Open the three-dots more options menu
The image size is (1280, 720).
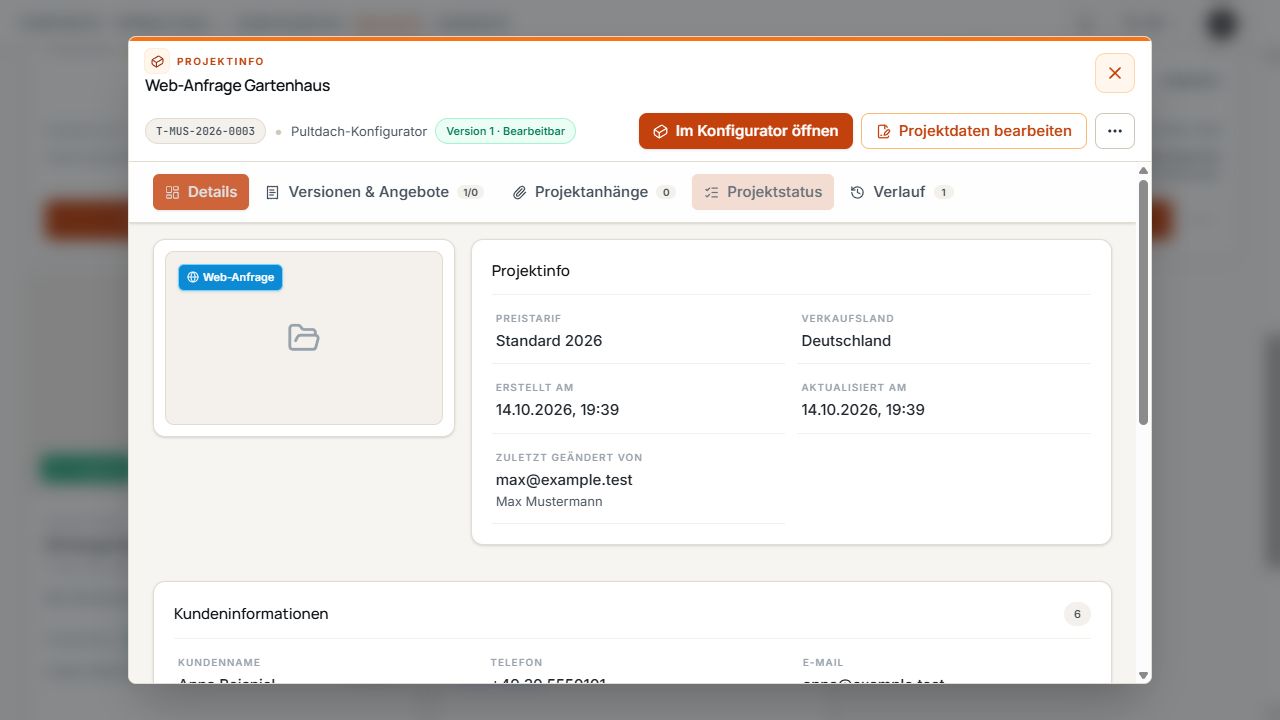[x=1115, y=131]
